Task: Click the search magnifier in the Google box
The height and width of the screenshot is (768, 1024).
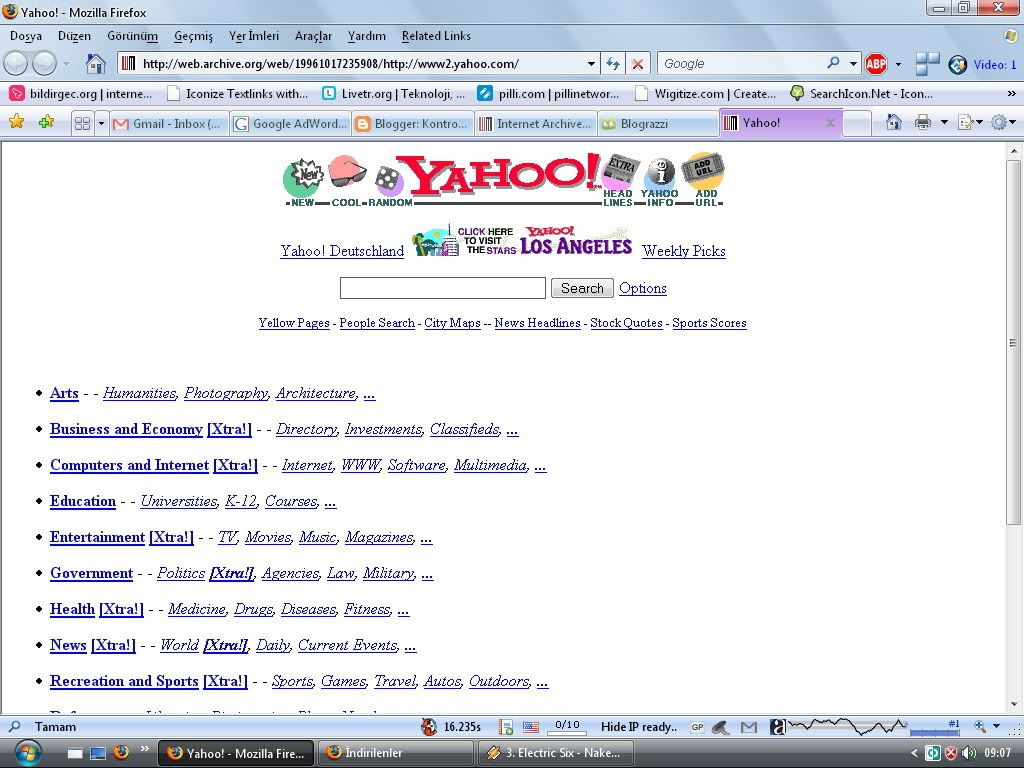Action: [833, 63]
